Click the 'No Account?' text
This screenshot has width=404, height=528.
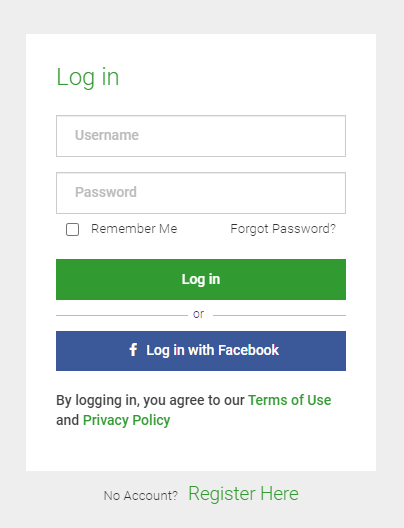pyautogui.click(x=140, y=495)
